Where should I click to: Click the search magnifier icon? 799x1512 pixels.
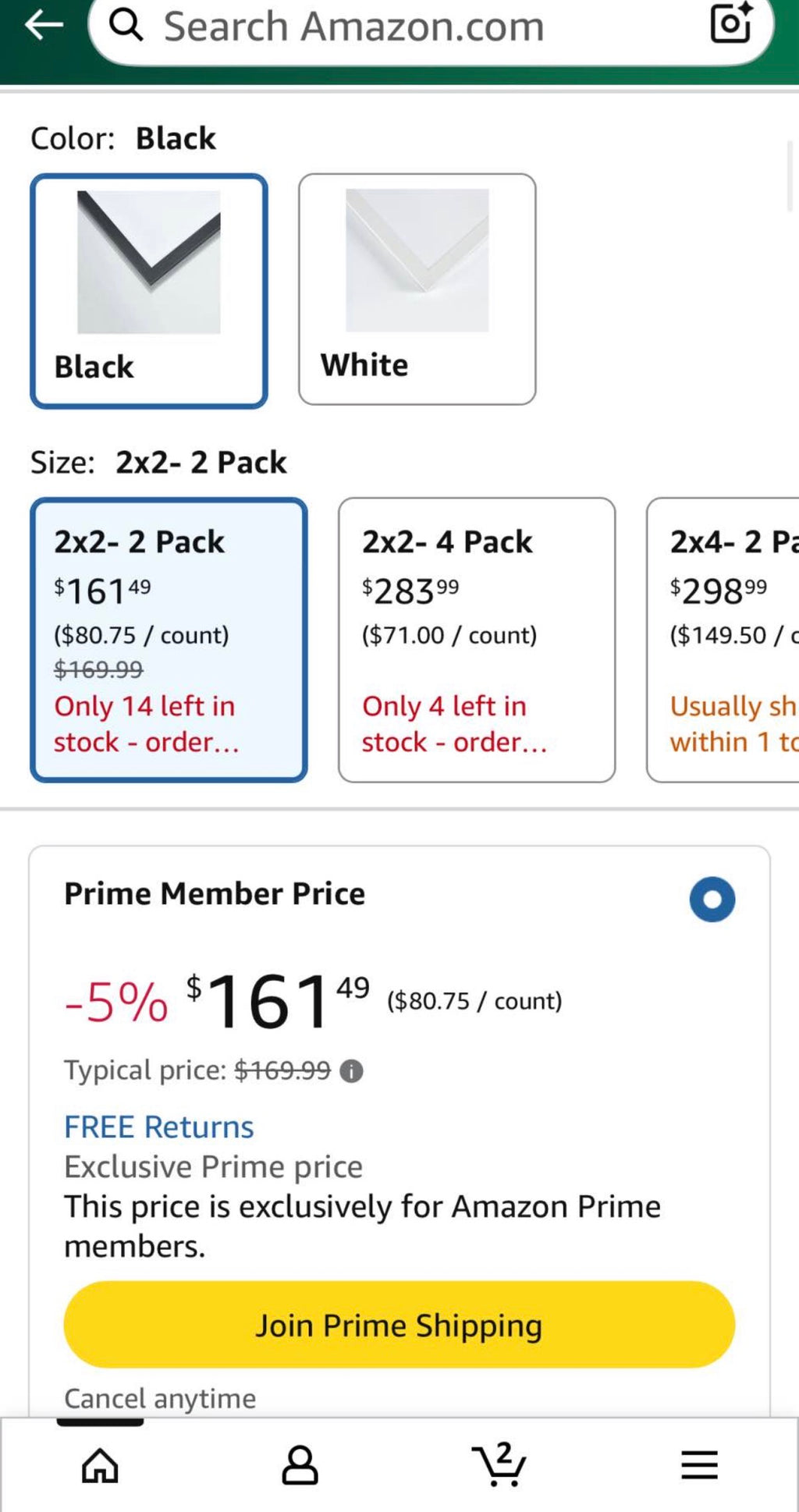(x=126, y=25)
